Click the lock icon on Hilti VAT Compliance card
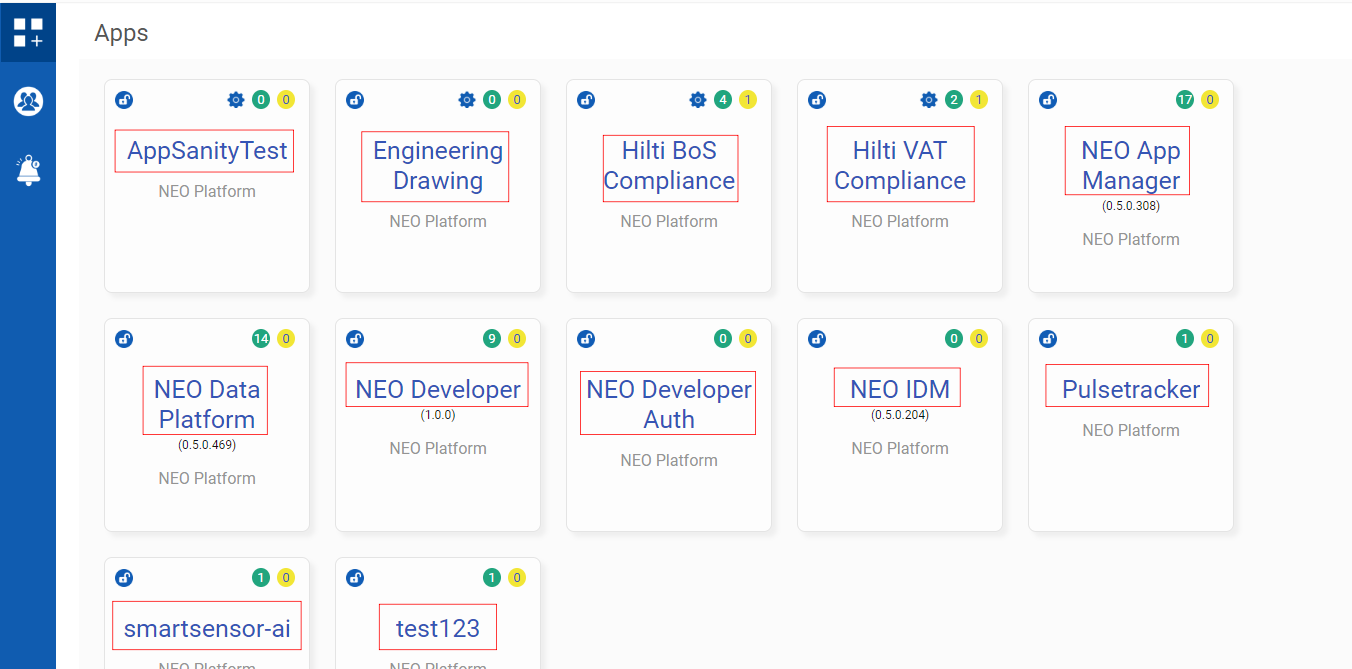This screenshot has height=669, width=1352. pyautogui.click(x=817, y=100)
